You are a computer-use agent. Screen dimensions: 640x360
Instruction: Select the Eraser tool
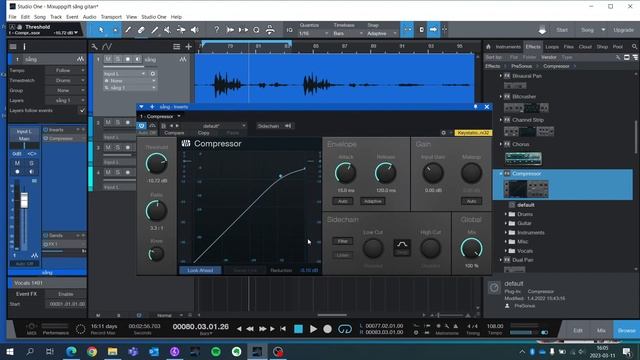pyautogui.click(x=141, y=30)
